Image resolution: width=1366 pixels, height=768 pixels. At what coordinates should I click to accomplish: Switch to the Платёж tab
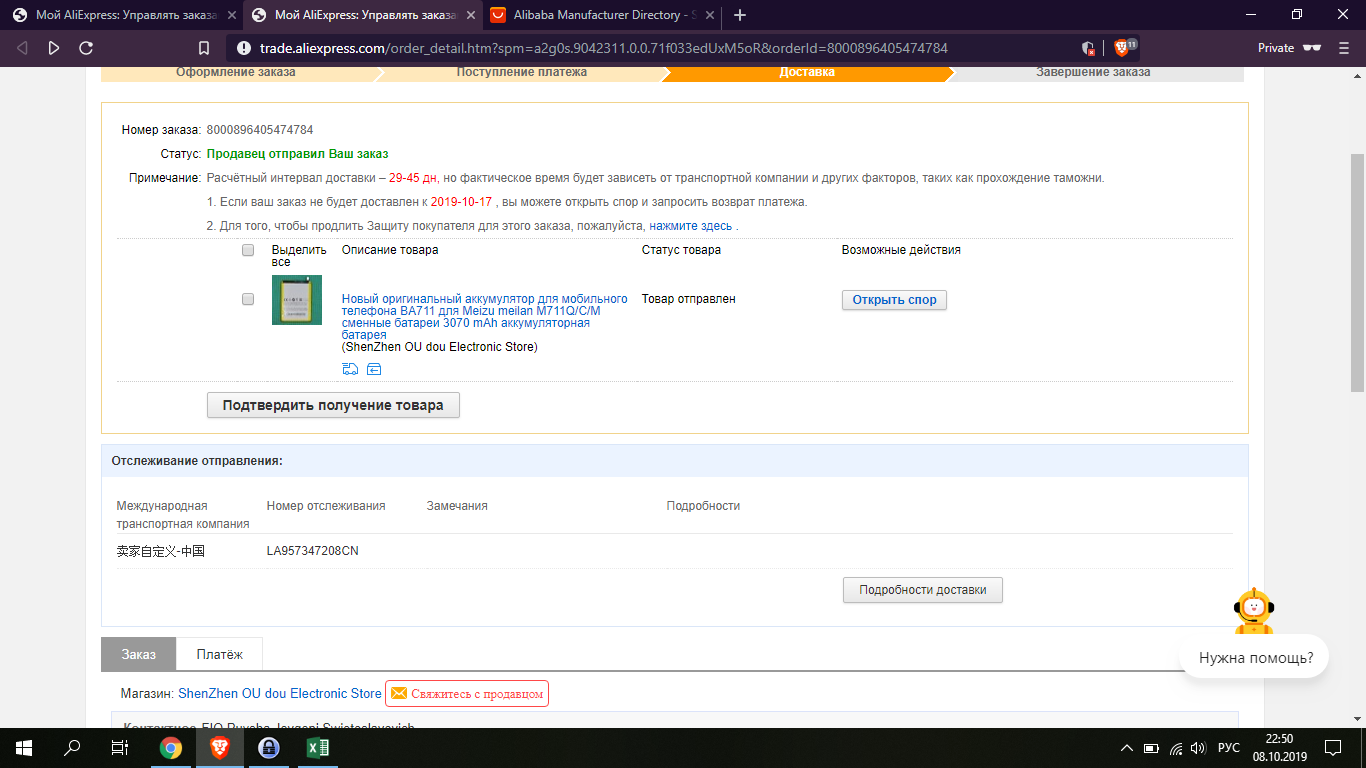[220, 654]
